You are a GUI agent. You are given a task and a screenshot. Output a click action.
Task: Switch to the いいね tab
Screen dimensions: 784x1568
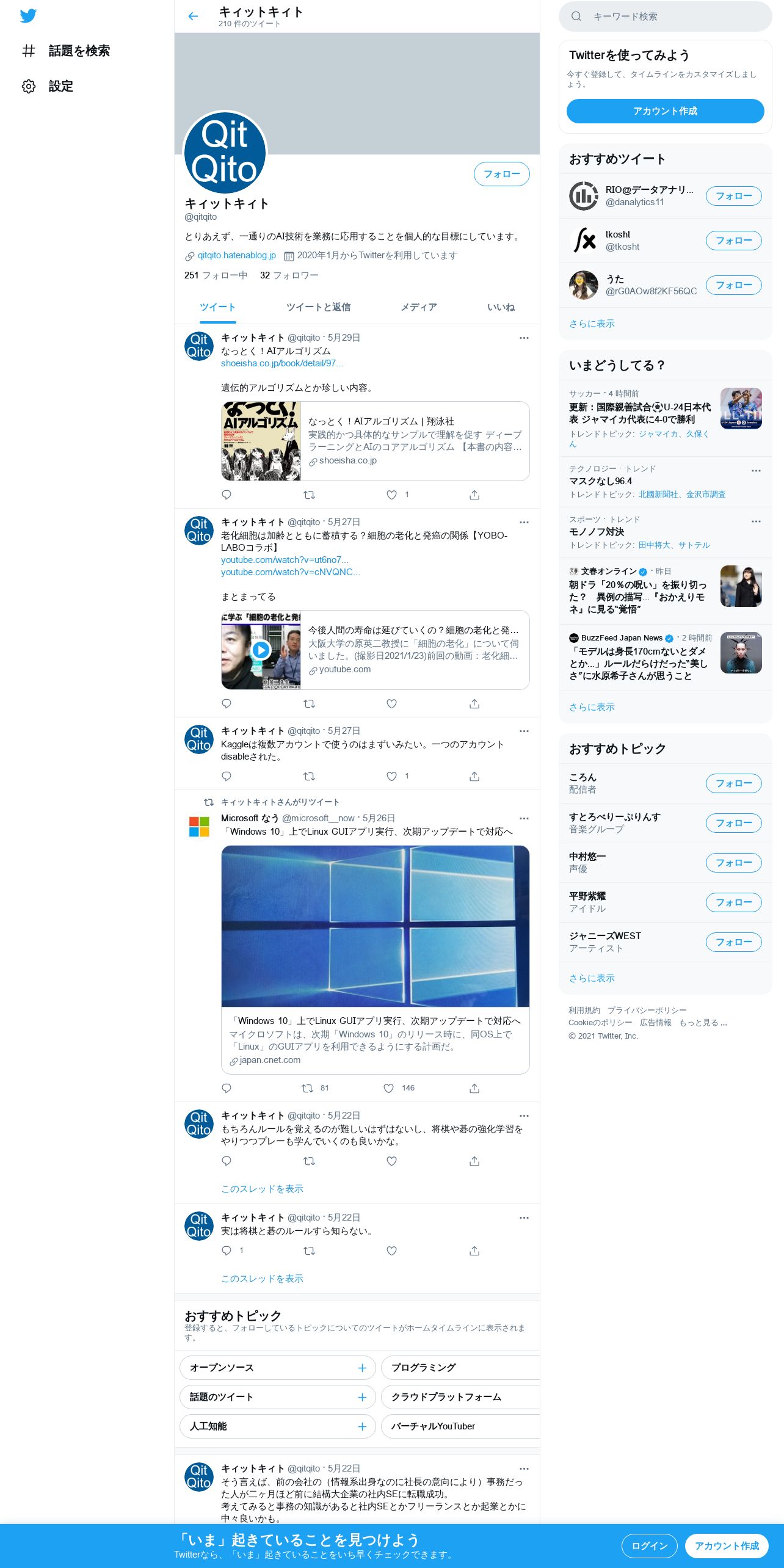(x=501, y=307)
